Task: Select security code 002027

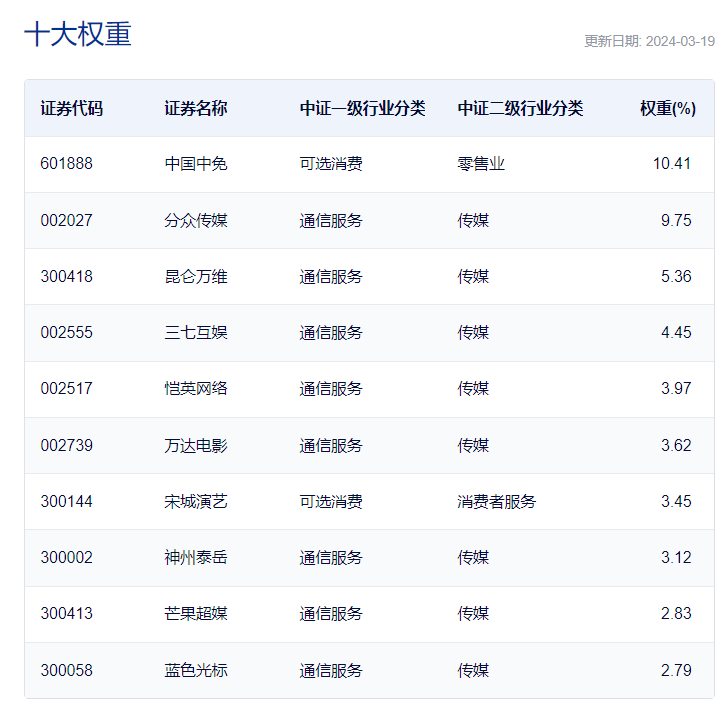Action: [x=66, y=220]
